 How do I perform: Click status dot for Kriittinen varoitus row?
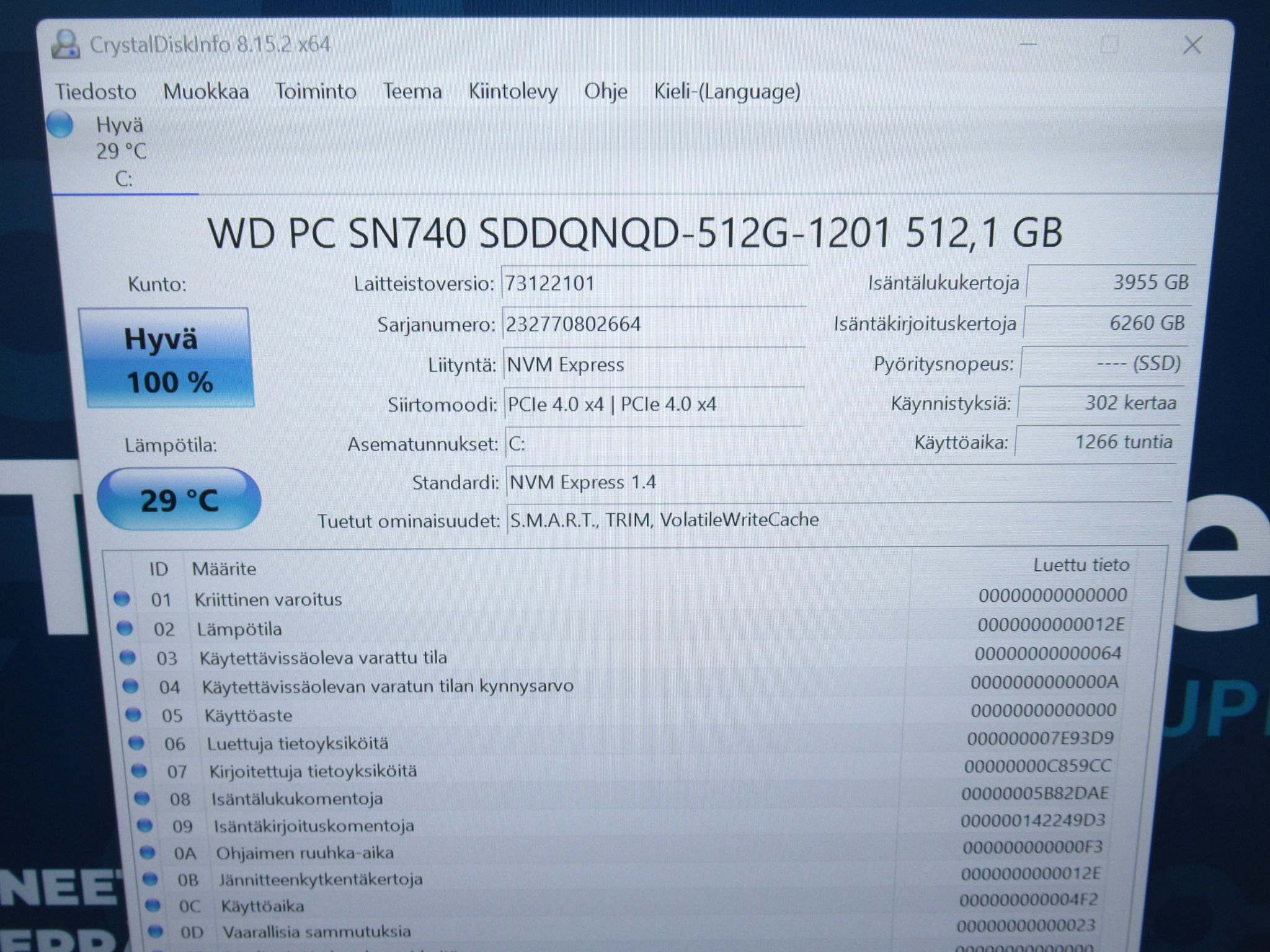click(122, 599)
